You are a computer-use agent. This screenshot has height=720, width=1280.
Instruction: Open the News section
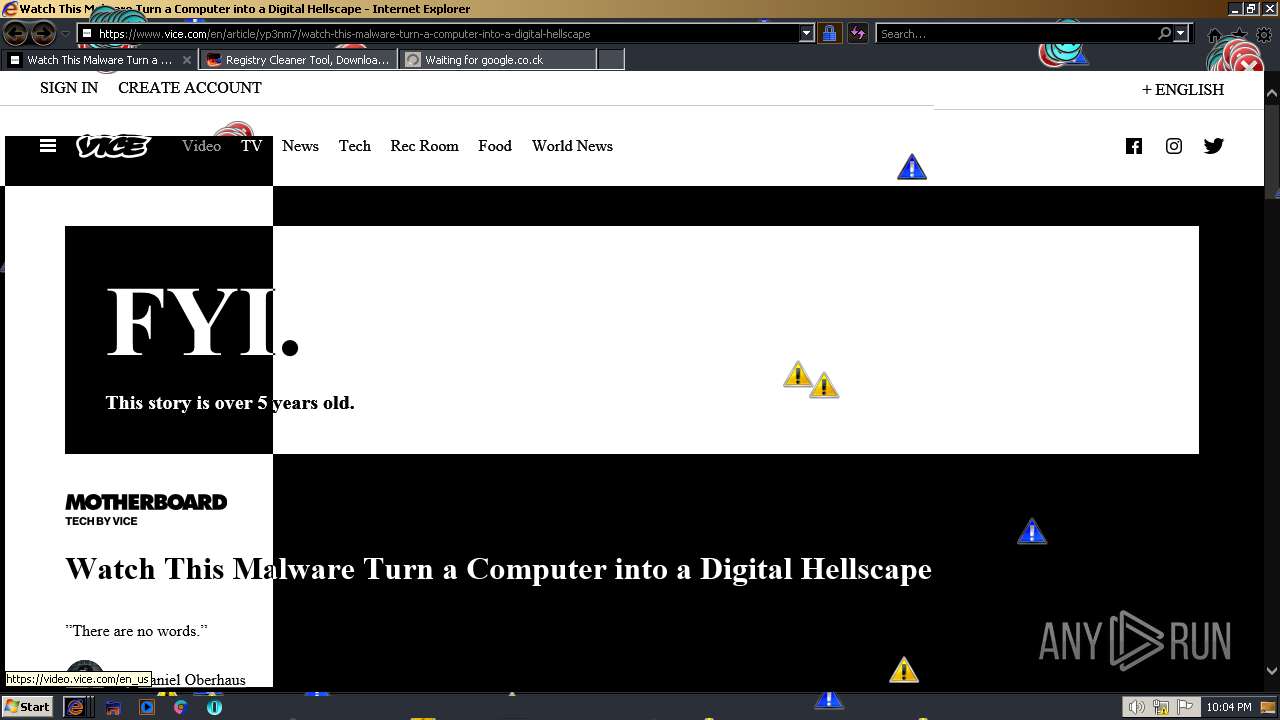(300, 146)
